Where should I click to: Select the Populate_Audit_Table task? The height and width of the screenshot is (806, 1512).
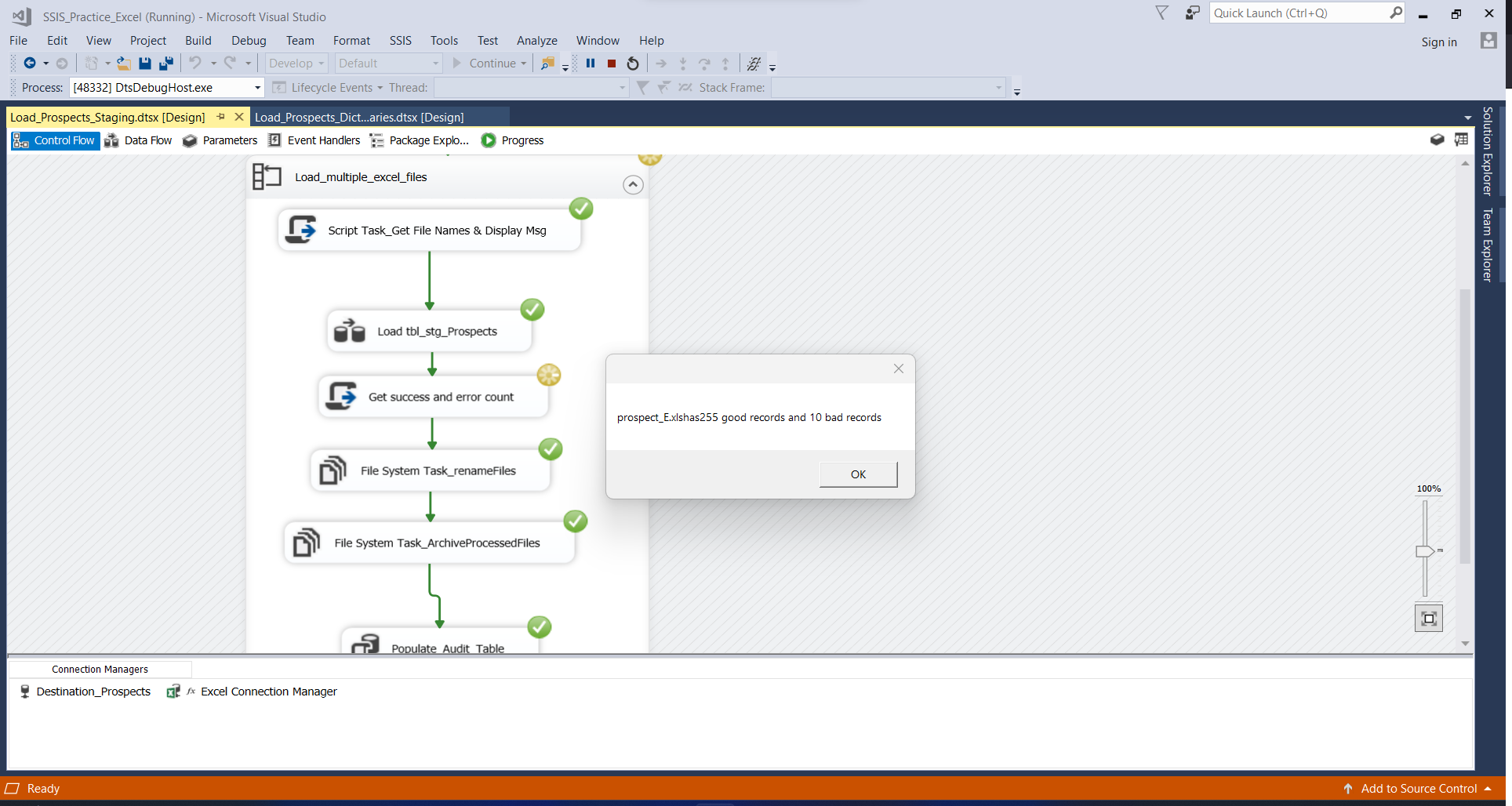[440, 642]
